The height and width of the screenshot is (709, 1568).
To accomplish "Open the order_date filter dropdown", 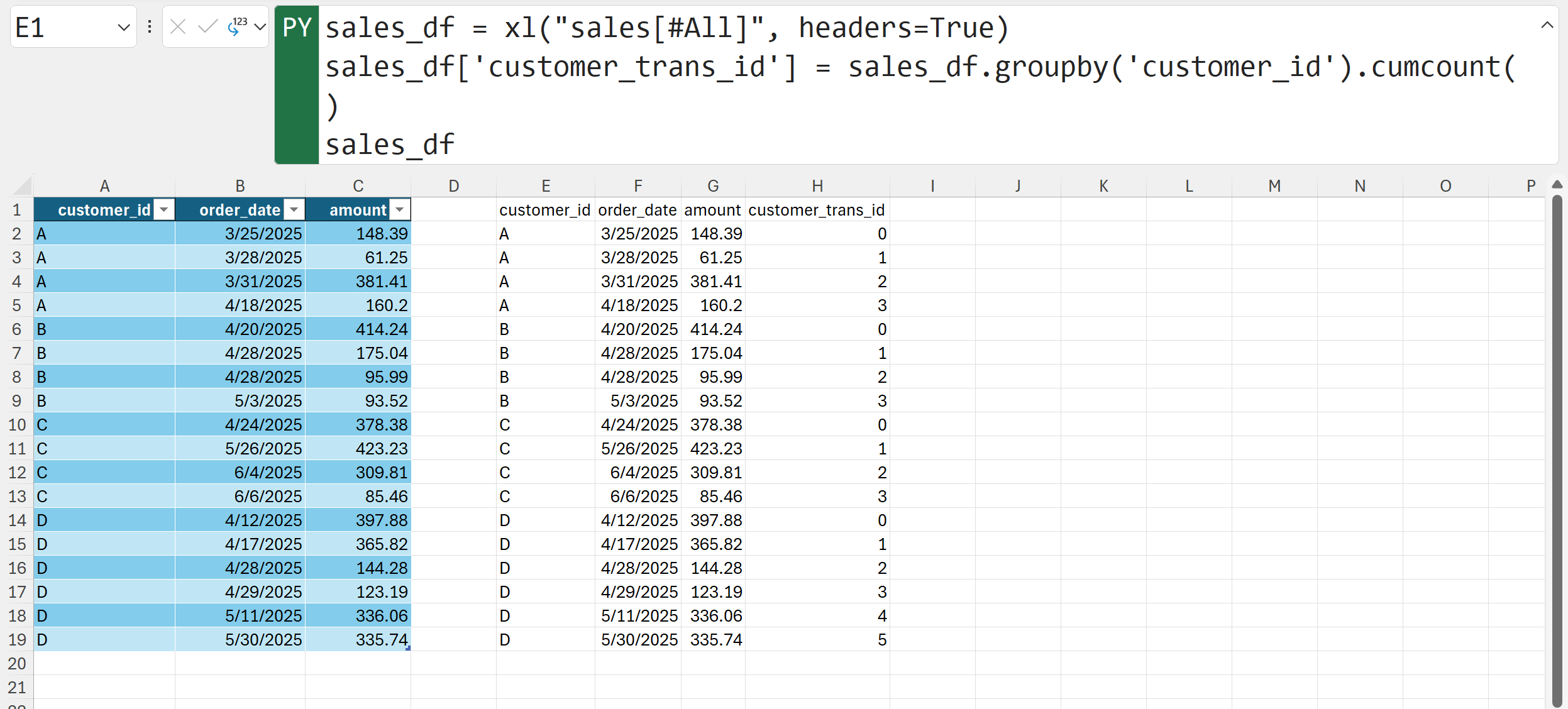I will 294,210.
